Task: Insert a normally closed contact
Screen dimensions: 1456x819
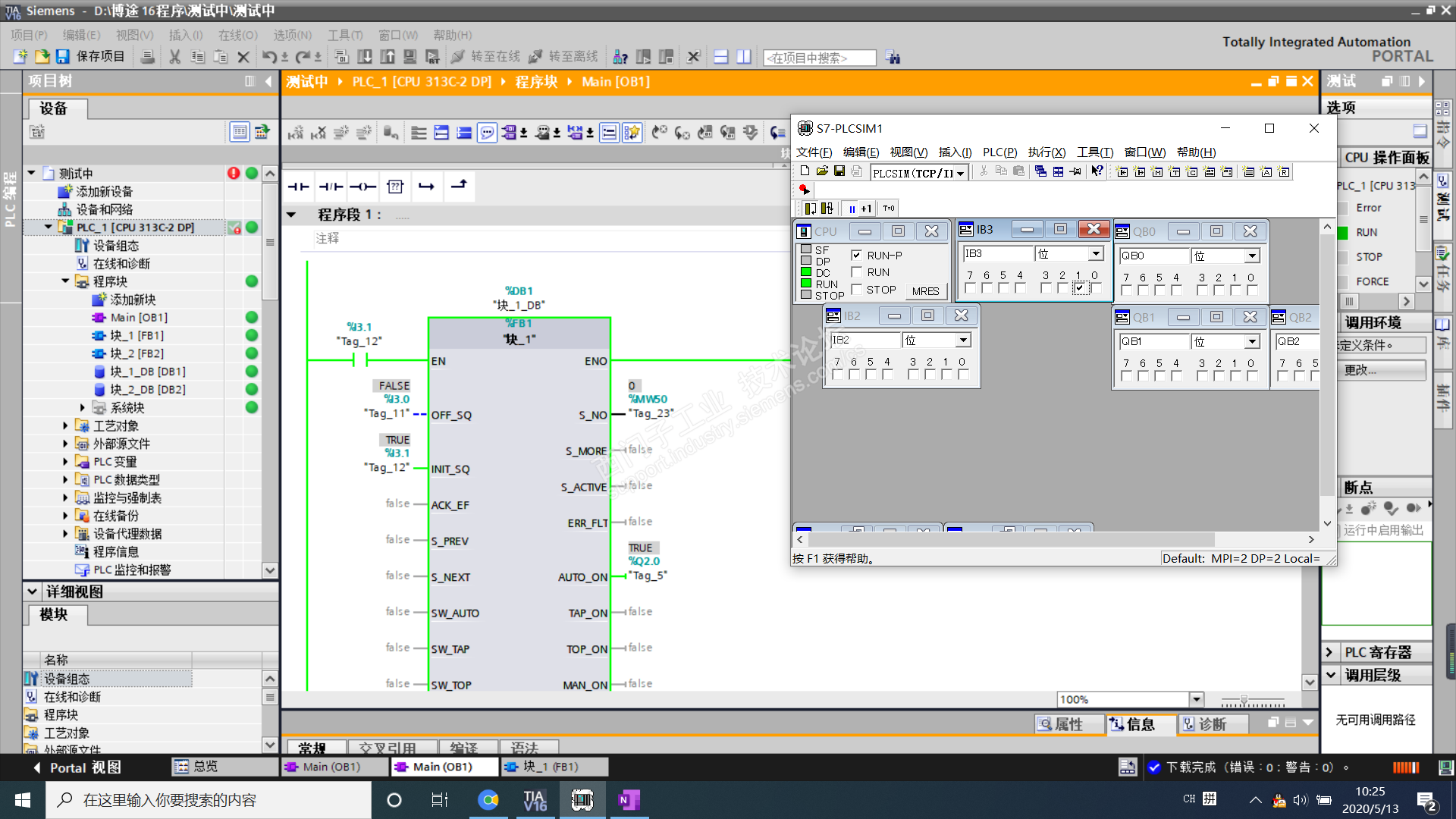Action: 331,187
